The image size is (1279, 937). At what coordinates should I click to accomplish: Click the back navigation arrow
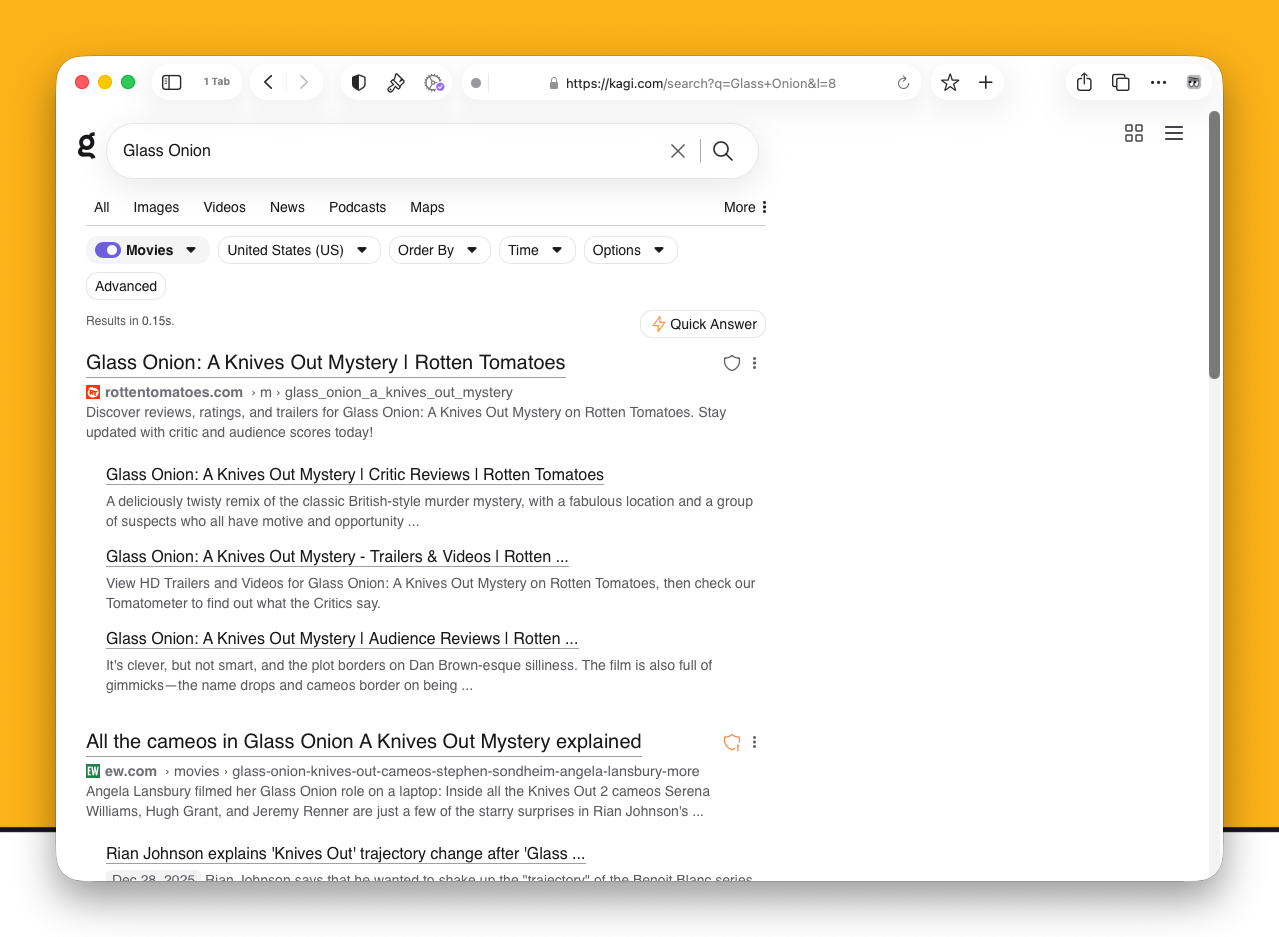268,83
